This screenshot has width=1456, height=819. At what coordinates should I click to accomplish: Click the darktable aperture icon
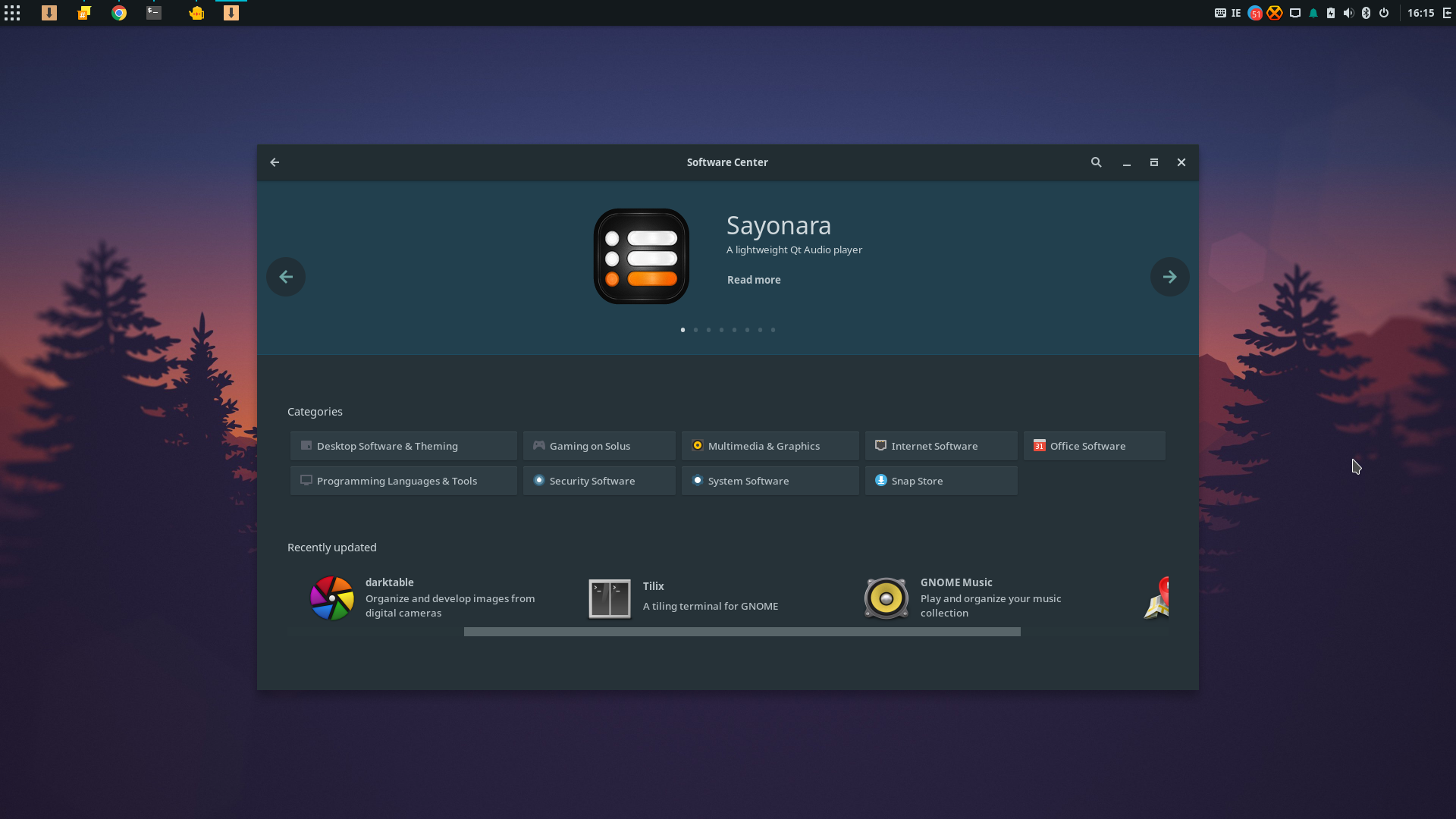coord(332,598)
